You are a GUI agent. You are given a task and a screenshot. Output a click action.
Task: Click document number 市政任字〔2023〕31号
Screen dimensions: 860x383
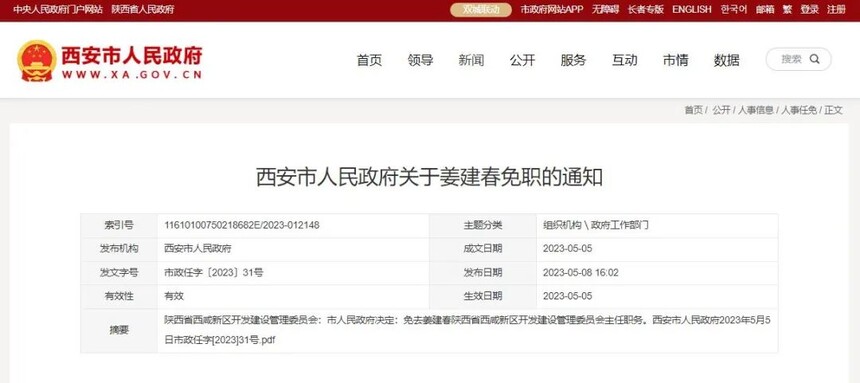[214, 273]
